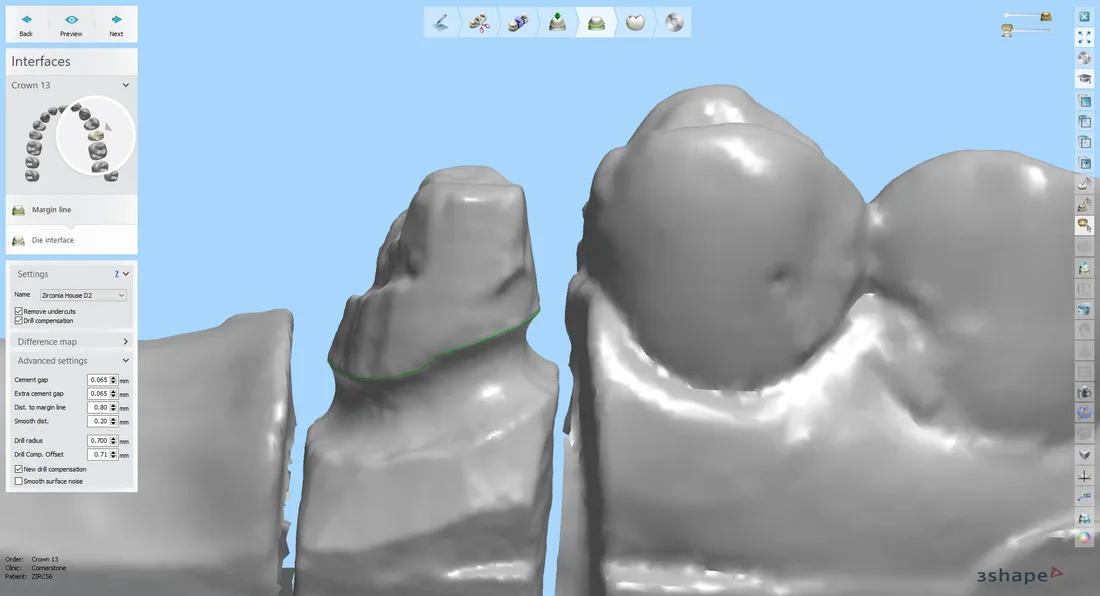Expand the Difference map section
The height and width of the screenshot is (596, 1100).
(x=71, y=342)
